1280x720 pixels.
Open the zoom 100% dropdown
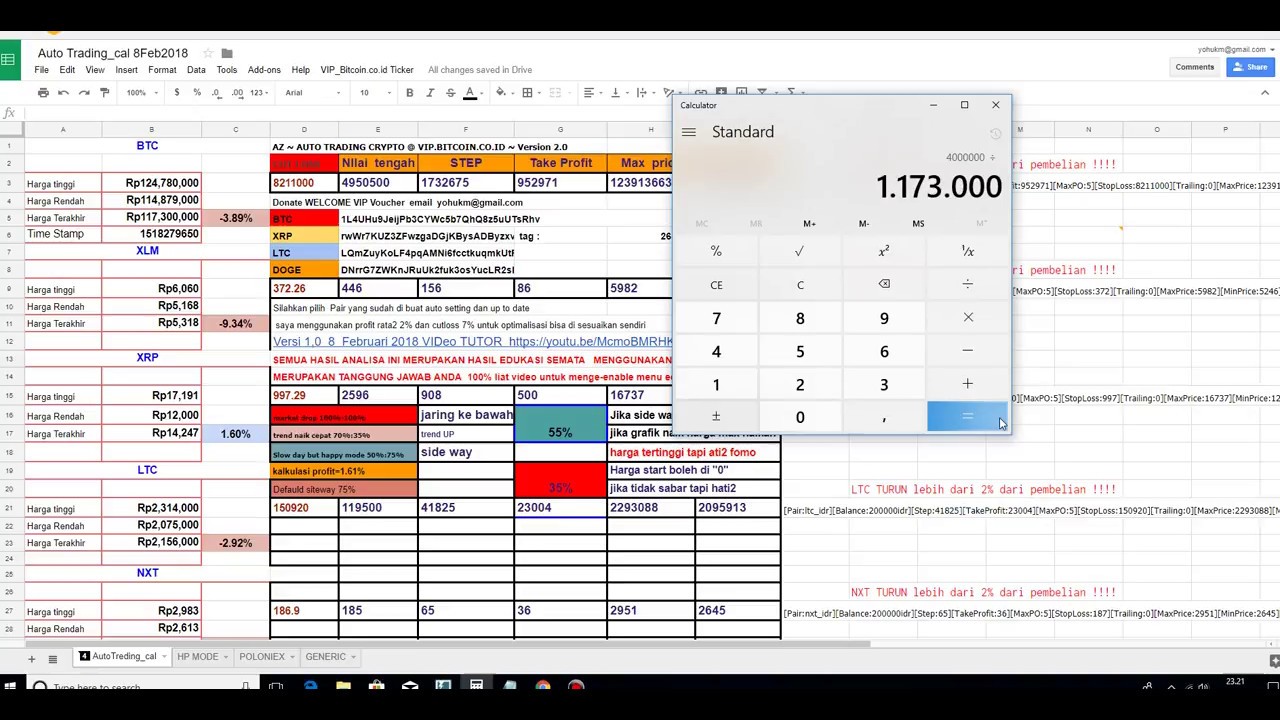(140, 93)
